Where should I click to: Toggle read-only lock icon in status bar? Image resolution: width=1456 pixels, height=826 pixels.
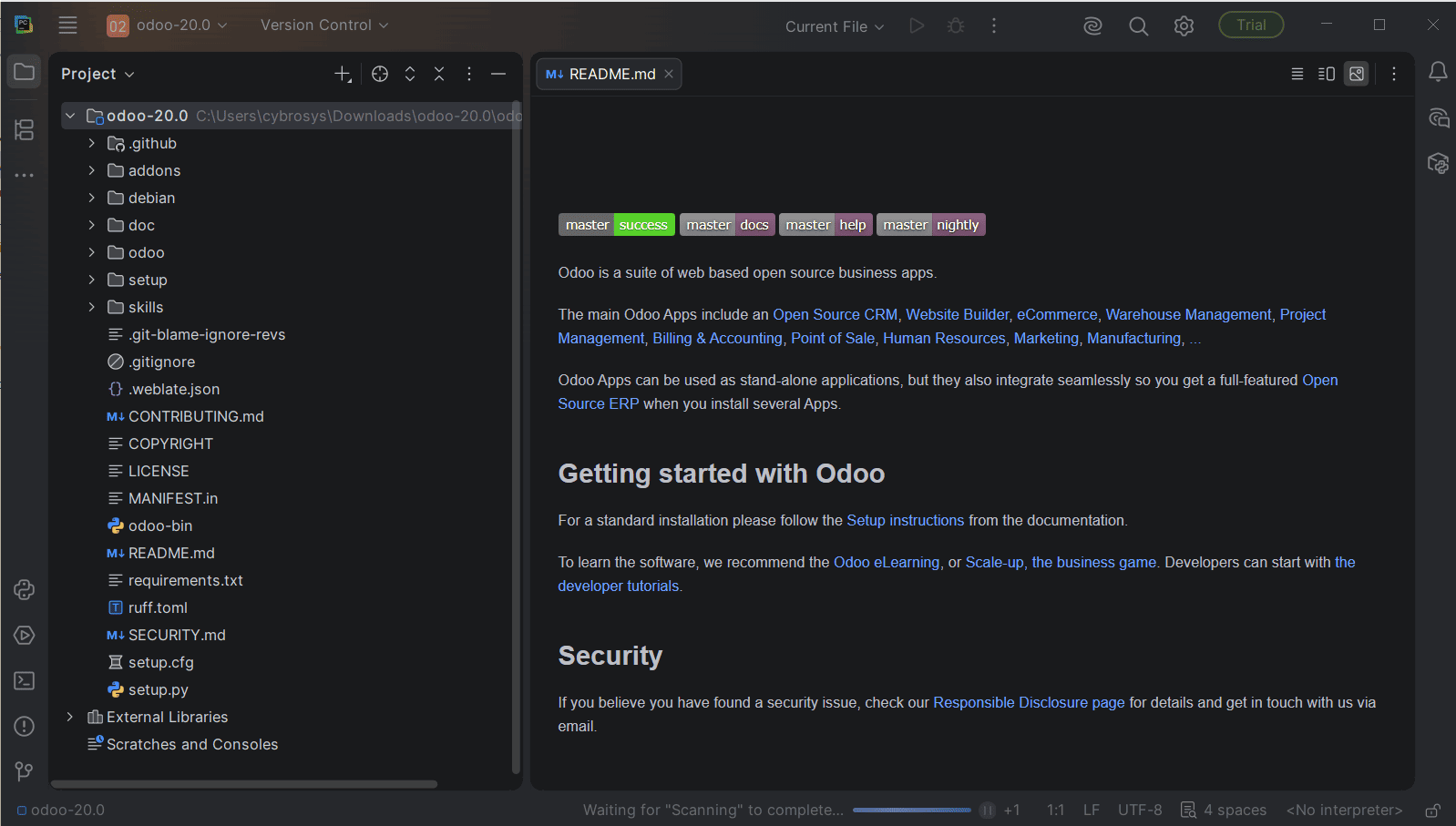1432,810
